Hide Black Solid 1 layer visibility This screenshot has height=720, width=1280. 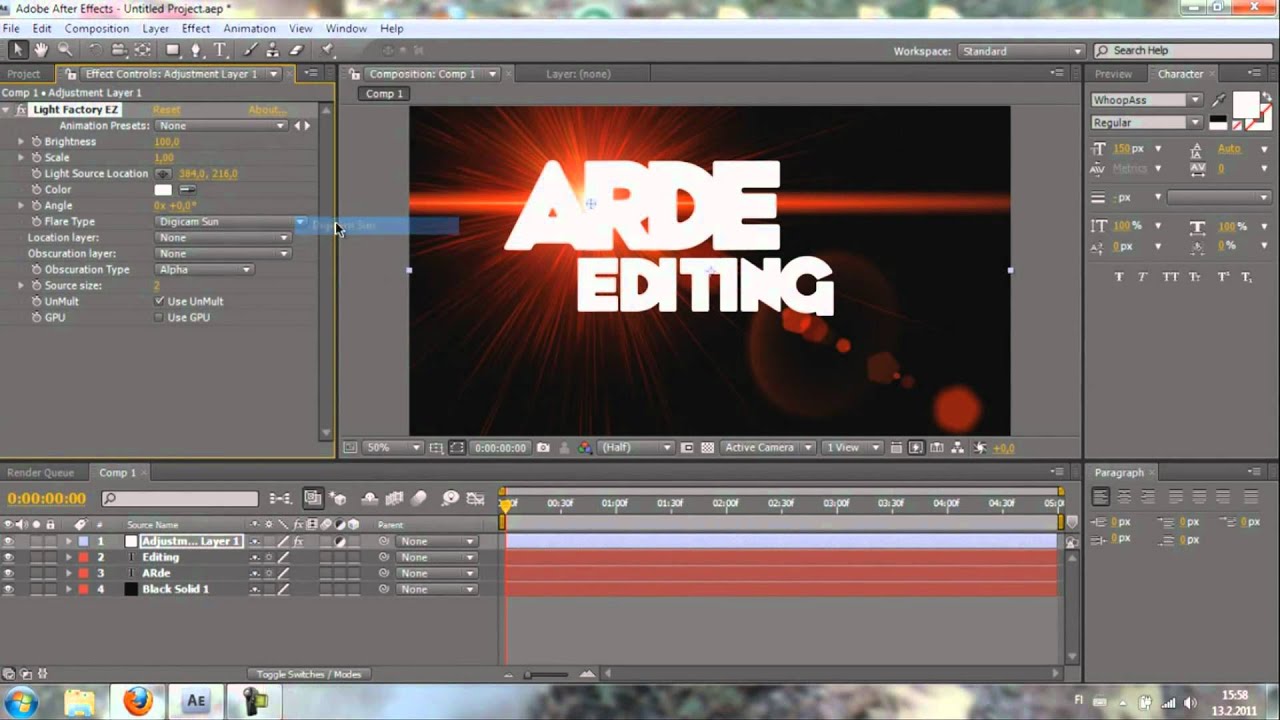pyautogui.click(x=9, y=589)
